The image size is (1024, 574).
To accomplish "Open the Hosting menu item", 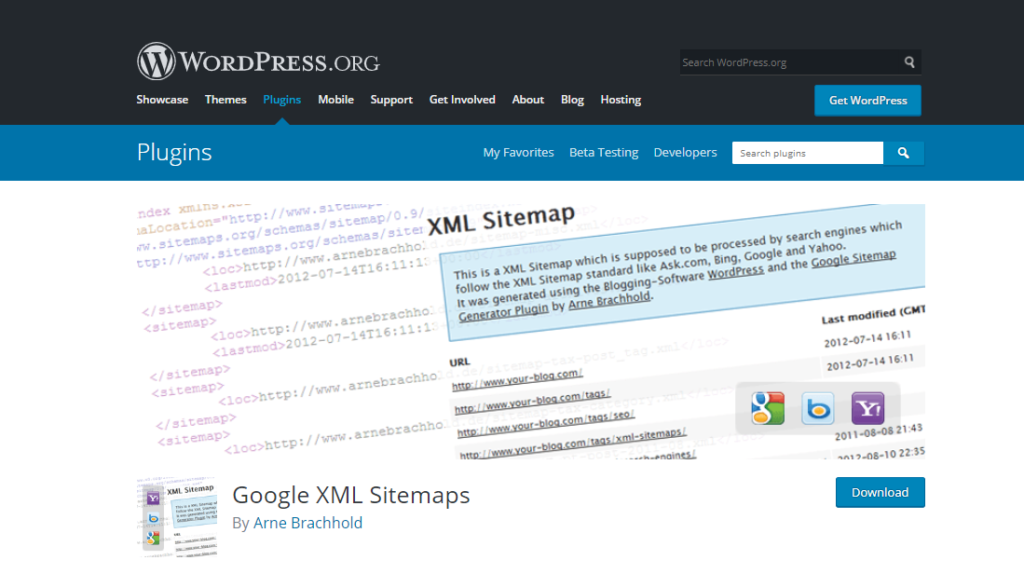I will (x=620, y=100).
